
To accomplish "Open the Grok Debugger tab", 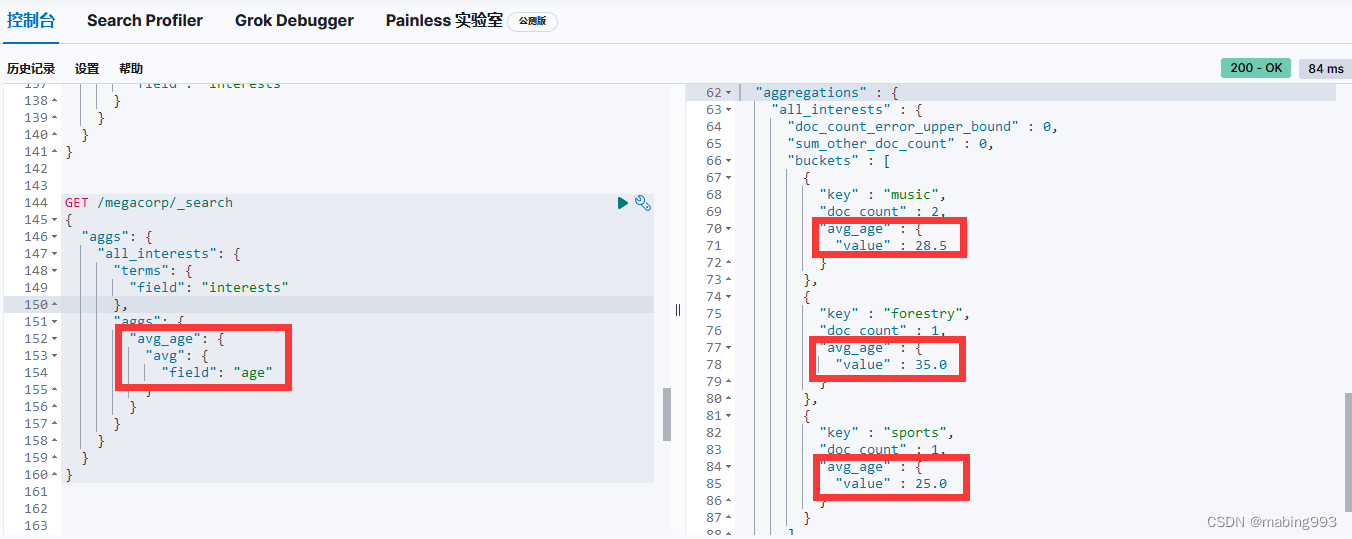I will (294, 20).
